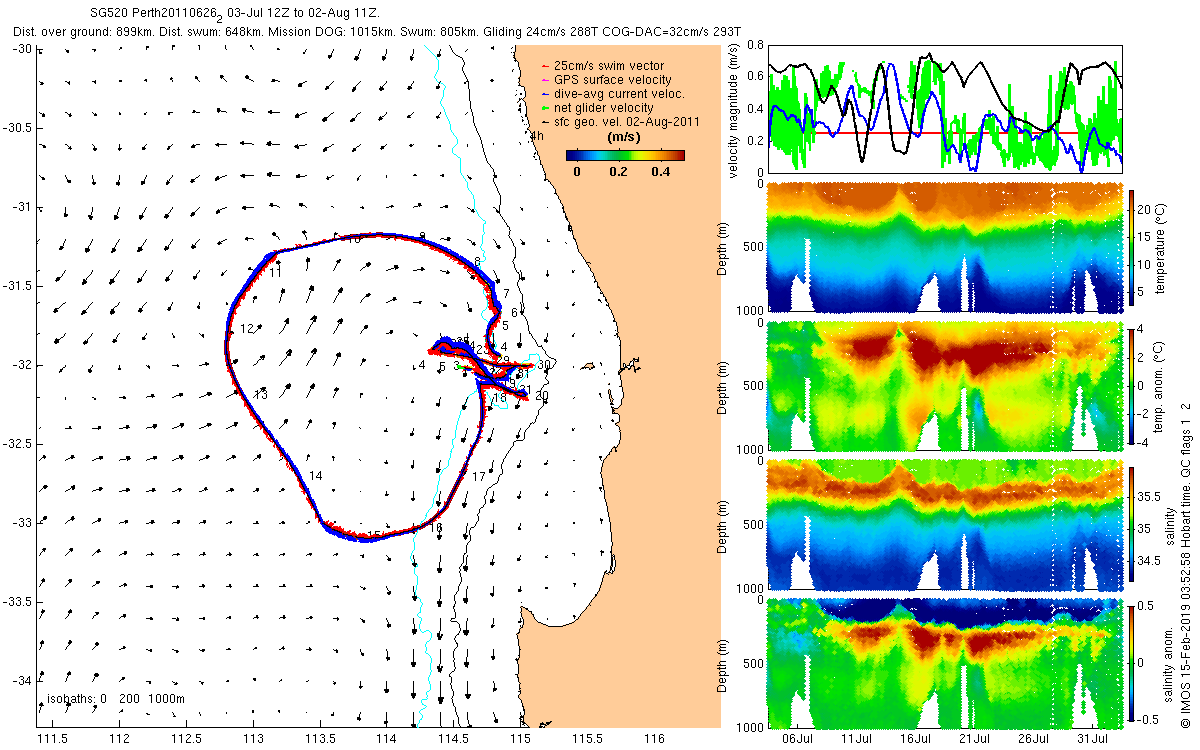Click the salinity colorbar
1200x750 pixels.
point(1131,523)
